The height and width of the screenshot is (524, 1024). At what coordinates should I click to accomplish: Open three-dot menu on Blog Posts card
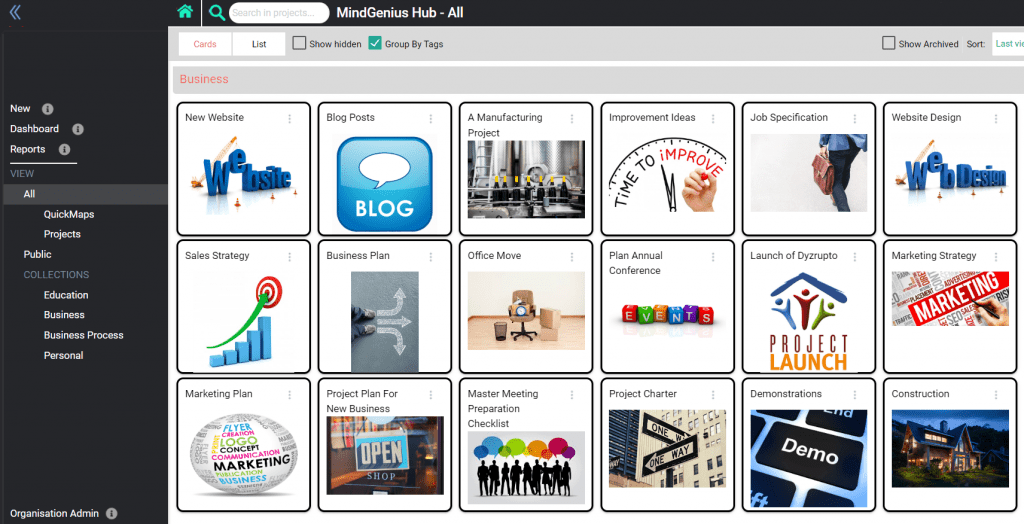click(431, 118)
